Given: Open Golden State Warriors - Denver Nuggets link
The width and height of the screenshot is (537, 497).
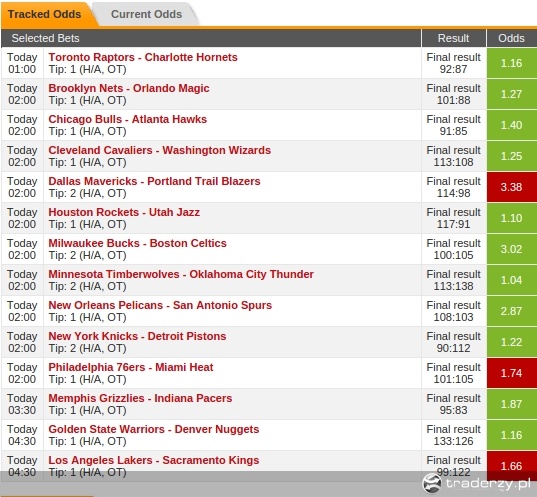Looking at the screenshot, I should pos(154,429).
